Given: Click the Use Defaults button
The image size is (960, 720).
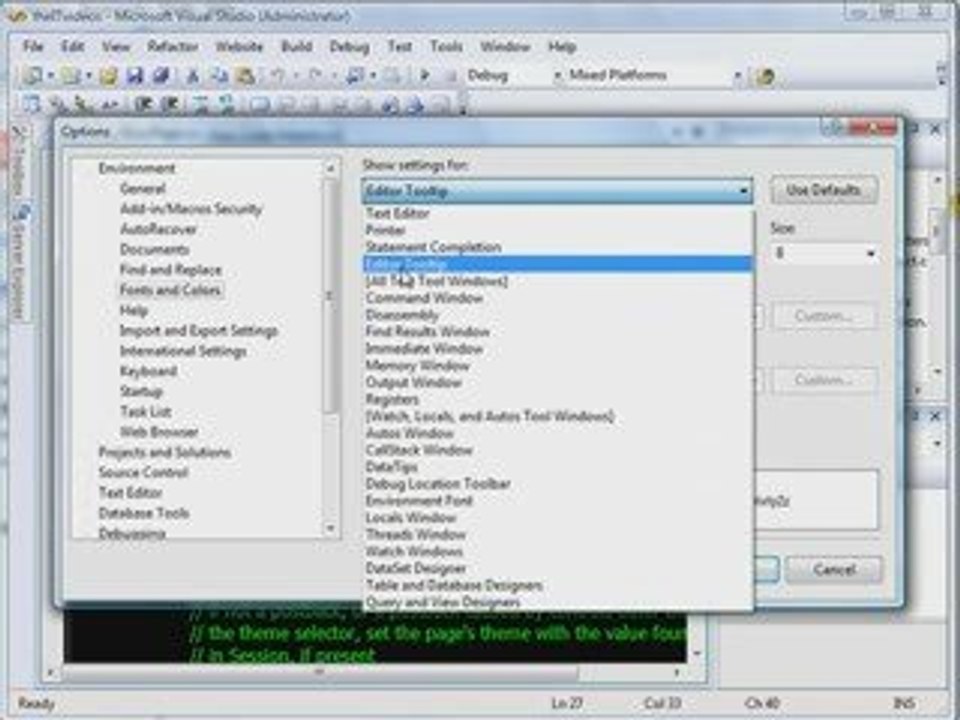Looking at the screenshot, I should coord(823,190).
